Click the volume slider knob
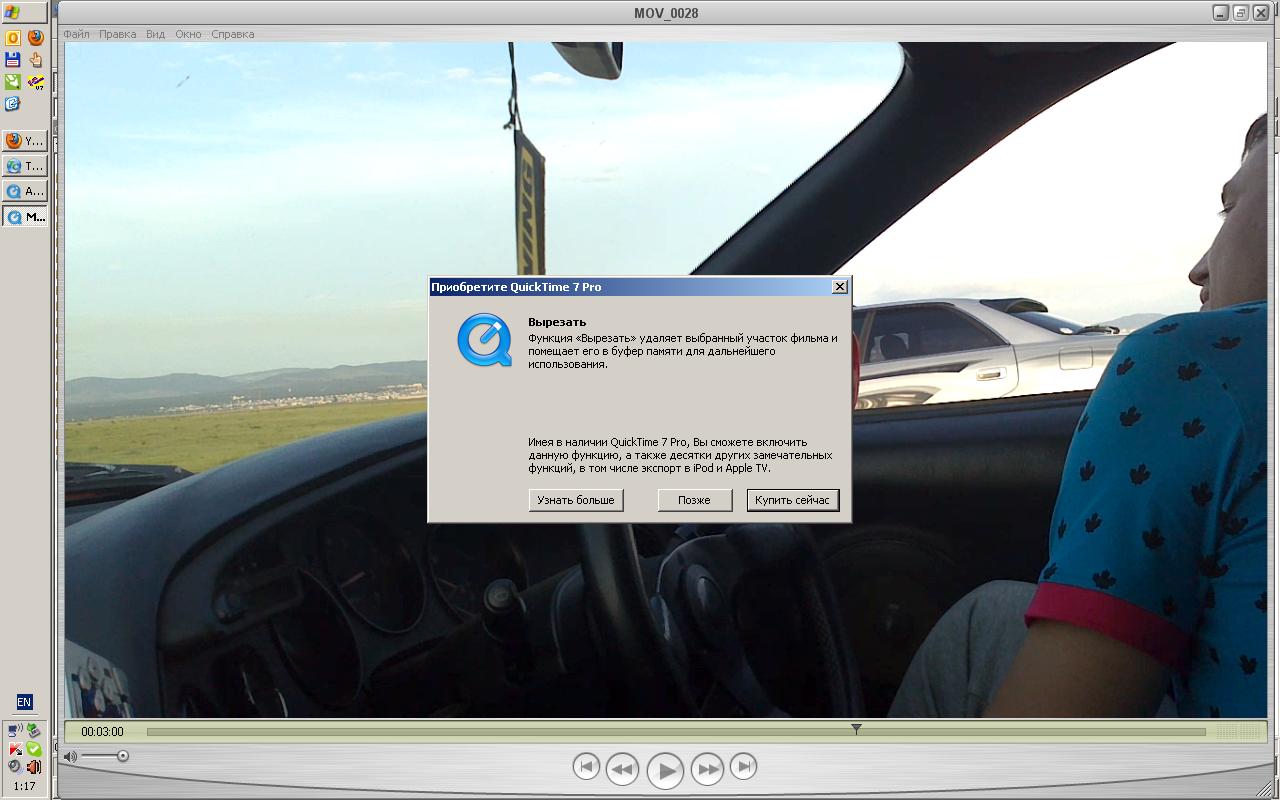The height and width of the screenshot is (800, 1280). 122,757
